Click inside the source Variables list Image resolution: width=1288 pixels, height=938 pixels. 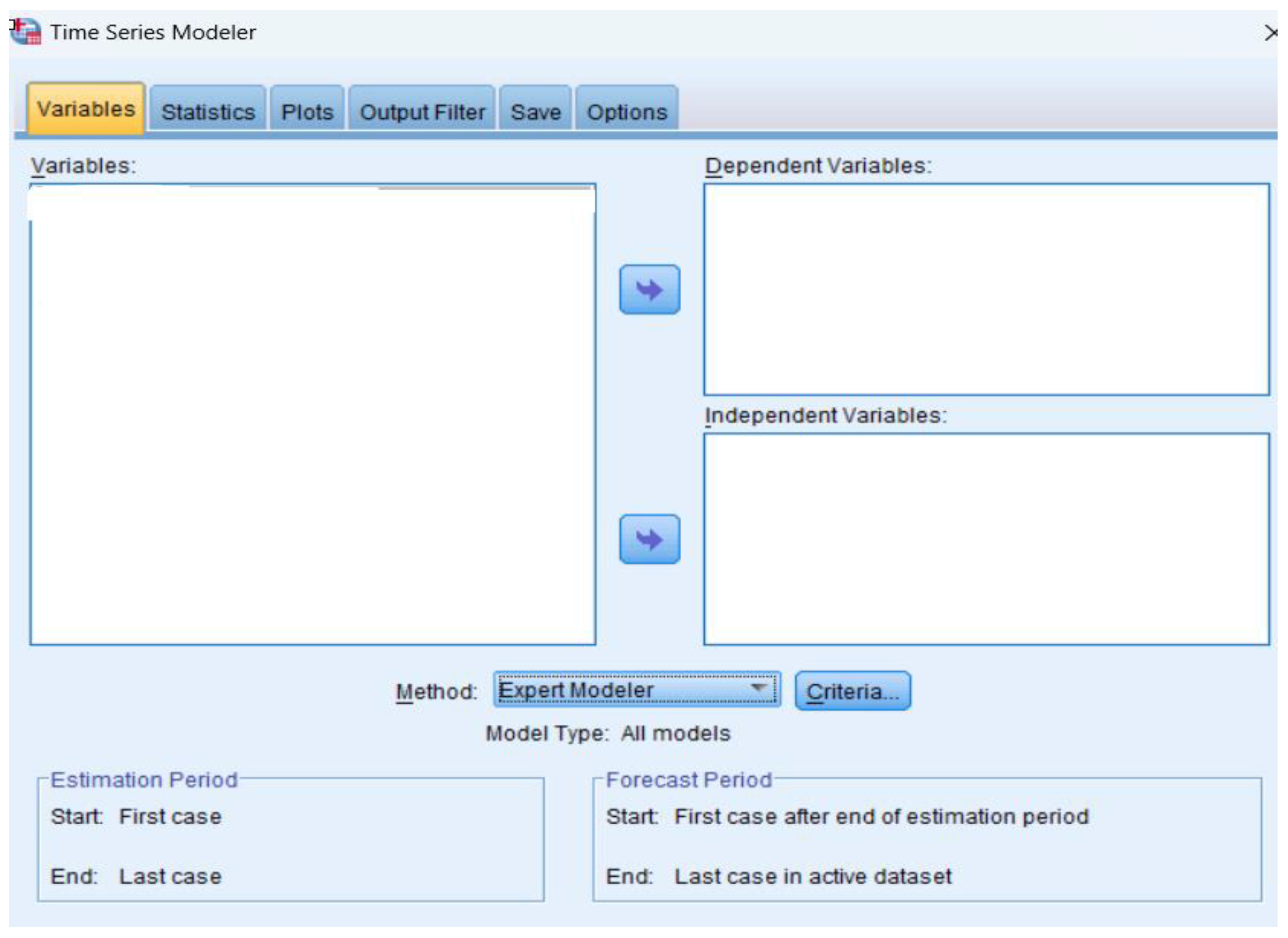coord(313,414)
